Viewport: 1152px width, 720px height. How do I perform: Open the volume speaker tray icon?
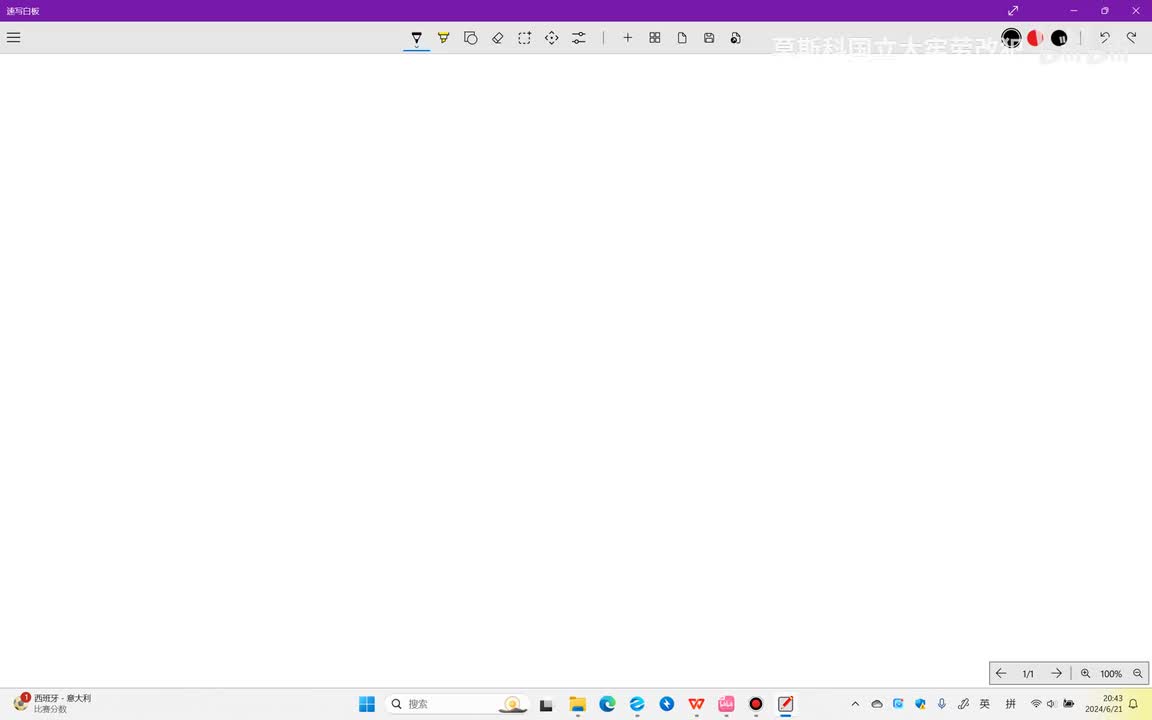[x=1051, y=704]
